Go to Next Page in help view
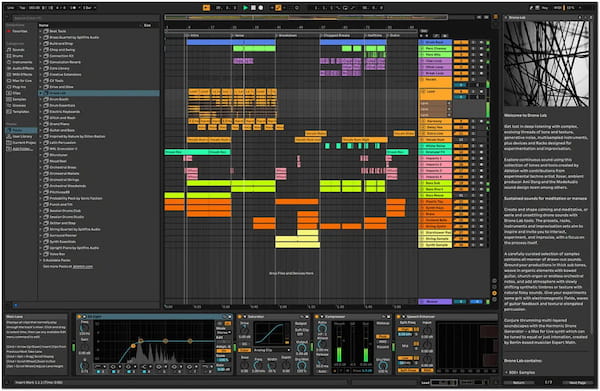Image resolution: width=600 pixels, height=391 pixels. [577, 382]
